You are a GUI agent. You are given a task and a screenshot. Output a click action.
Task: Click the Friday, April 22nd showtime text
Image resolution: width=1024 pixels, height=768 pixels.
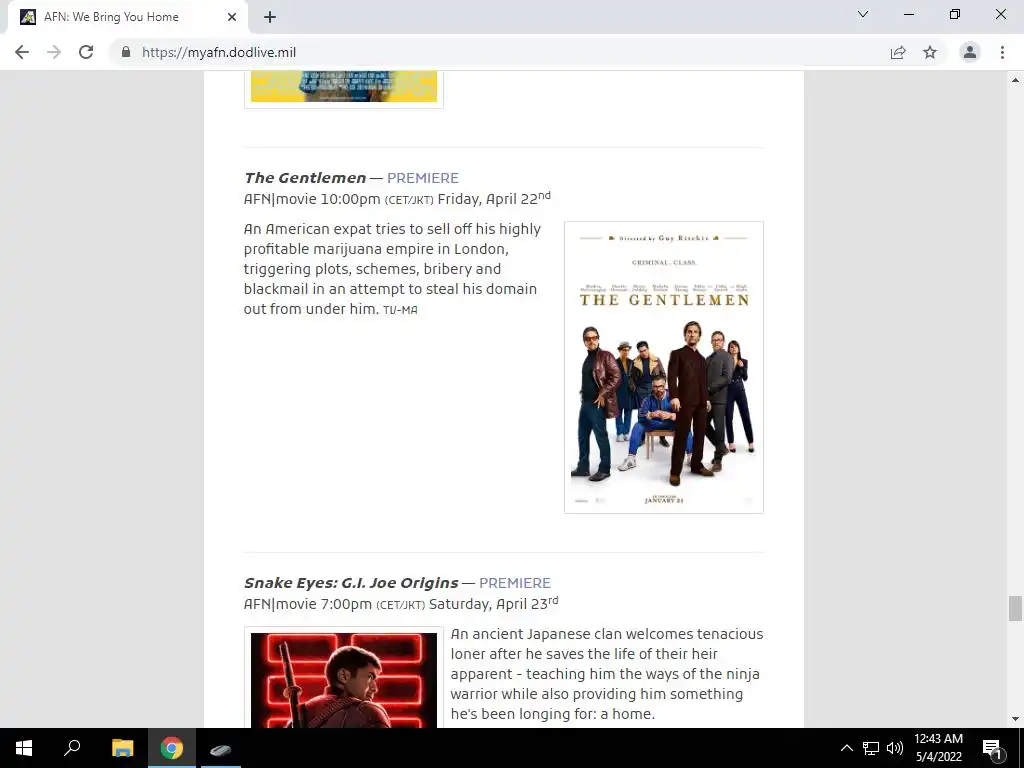pyautogui.click(x=494, y=198)
